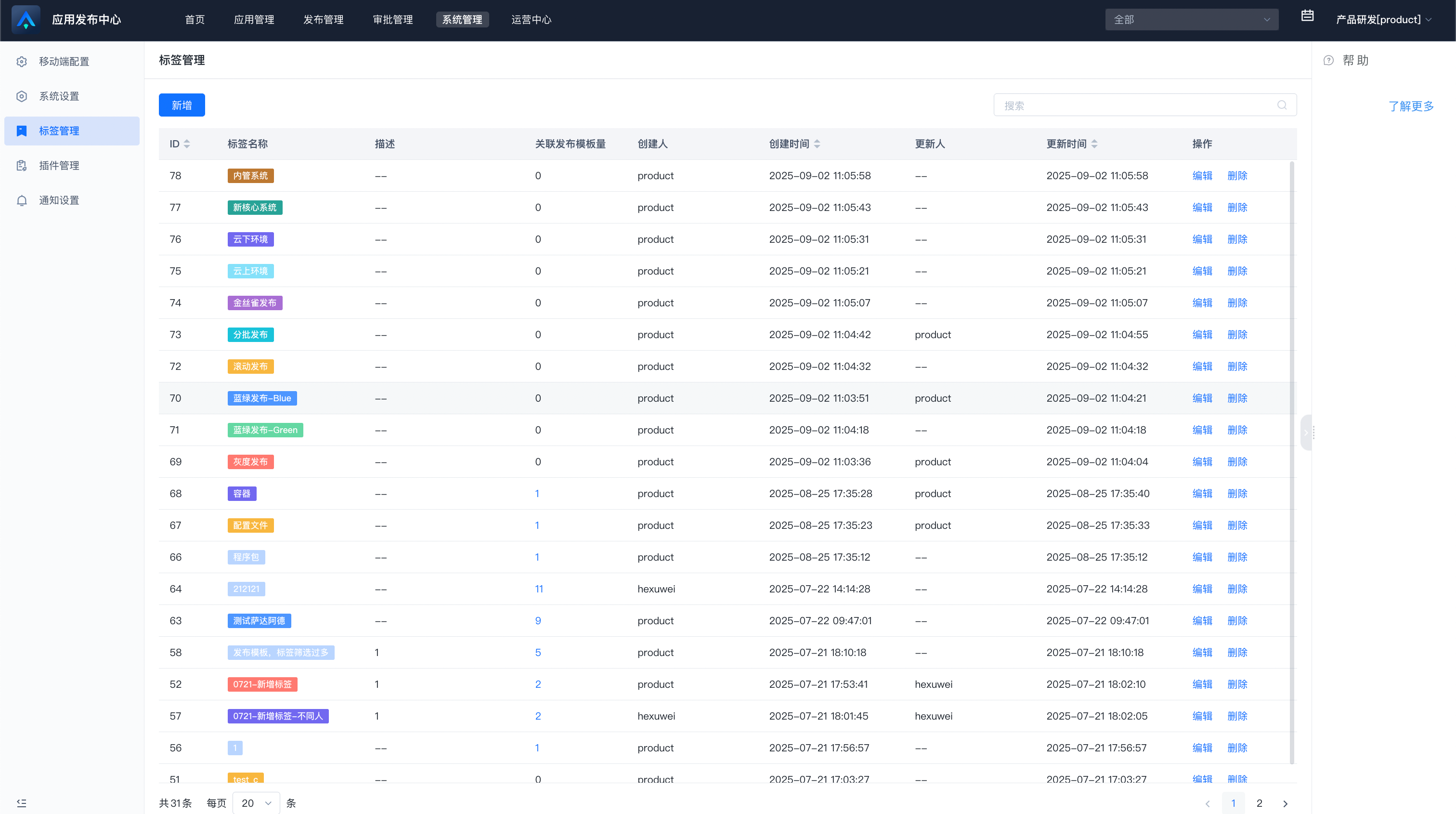Open the 全部 dropdown in header
The height and width of the screenshot is (814, 1456).
pos(1192,20)
